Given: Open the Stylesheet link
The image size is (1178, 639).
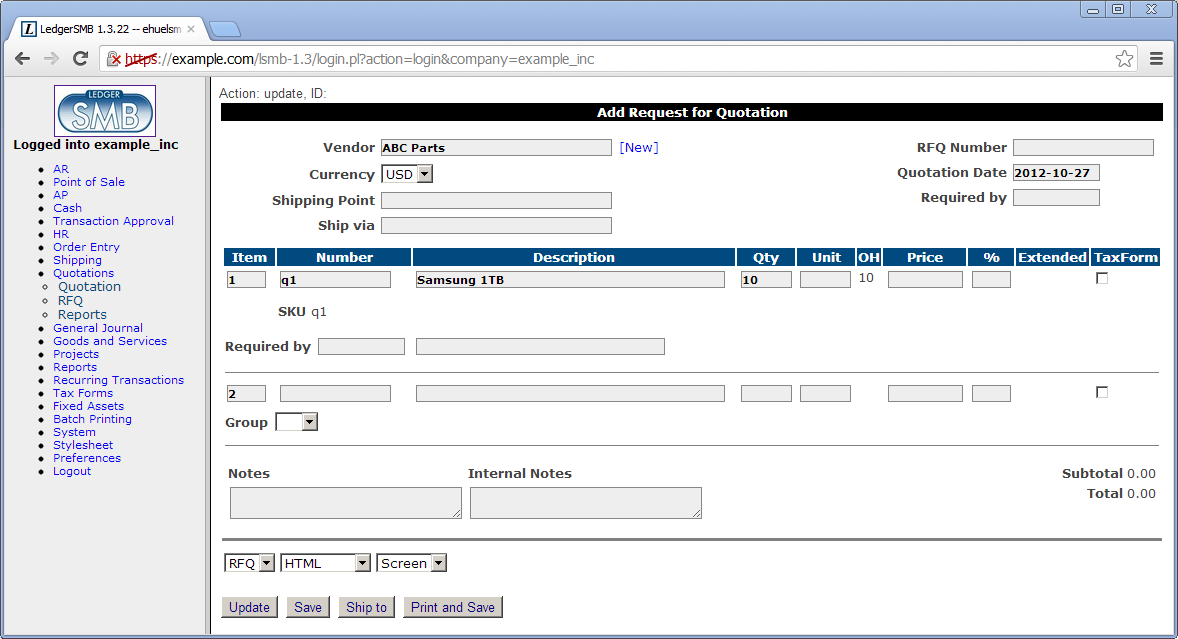Looking at the screenshot, I should point(83,445).
